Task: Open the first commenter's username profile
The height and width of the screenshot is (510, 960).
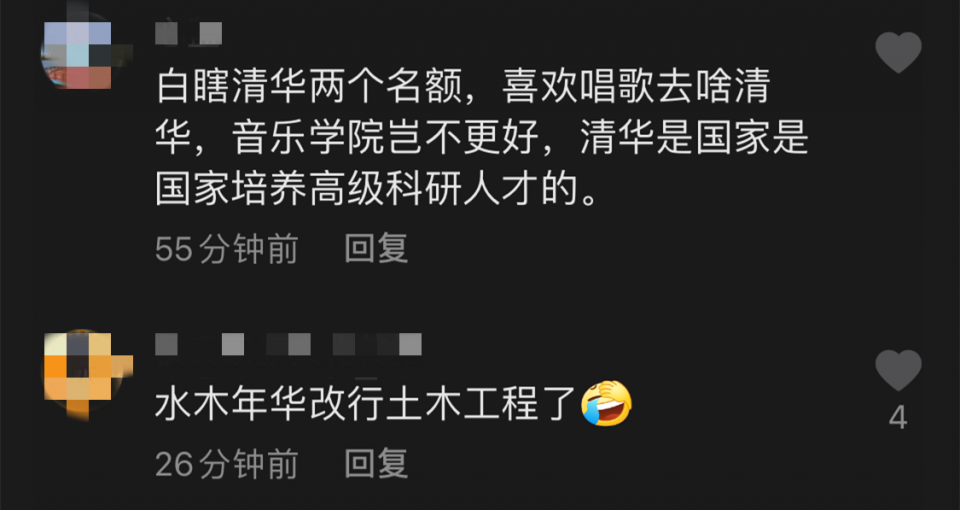Action: [189, 33]
